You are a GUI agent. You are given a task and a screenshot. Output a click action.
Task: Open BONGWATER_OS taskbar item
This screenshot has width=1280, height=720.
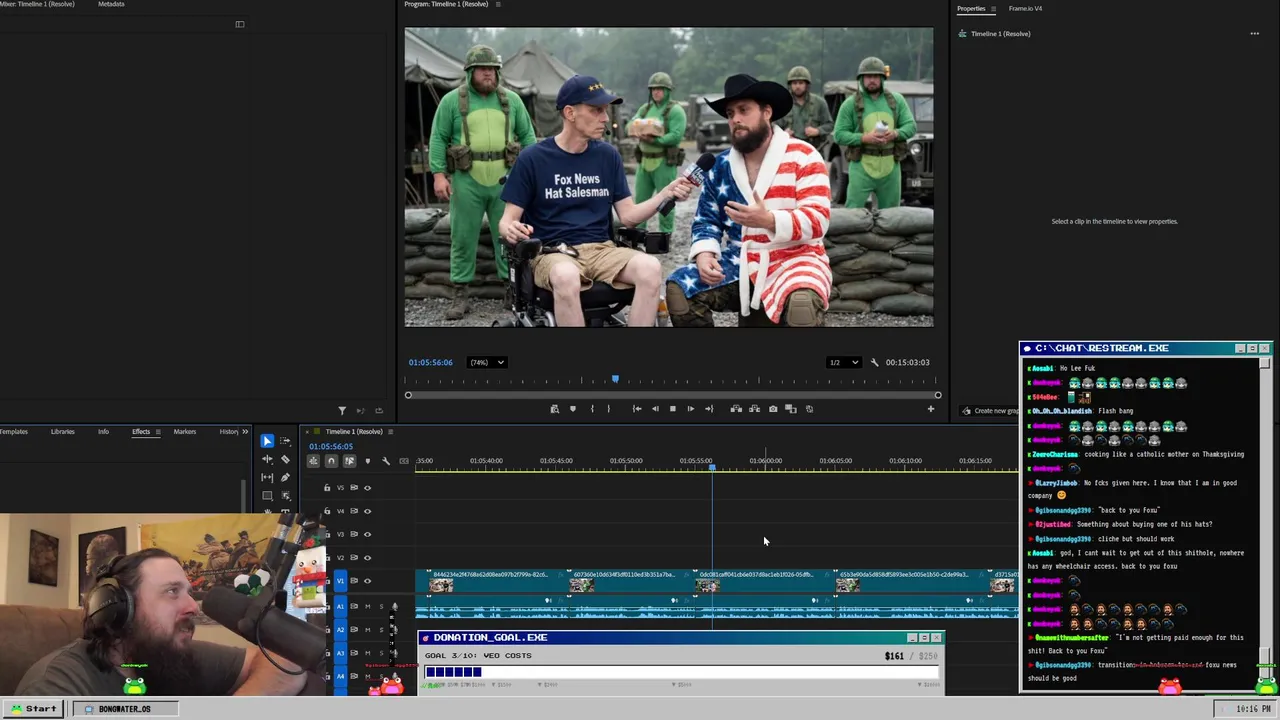click(x=125, y=709)
